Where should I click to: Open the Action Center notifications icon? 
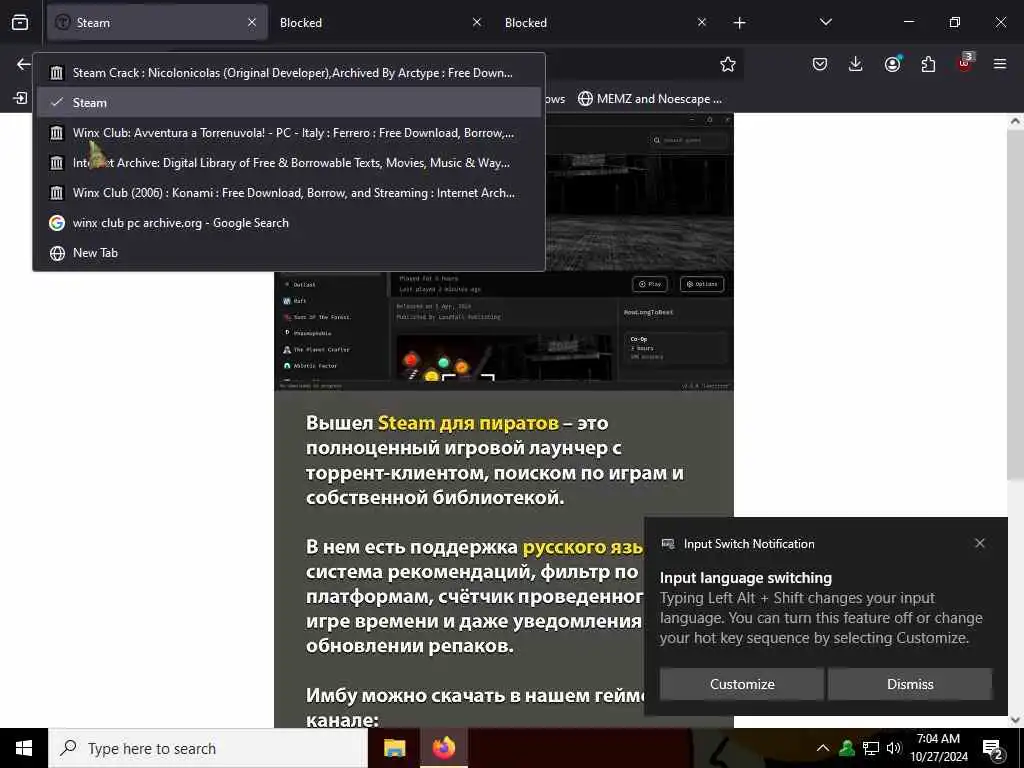point(993,748)
